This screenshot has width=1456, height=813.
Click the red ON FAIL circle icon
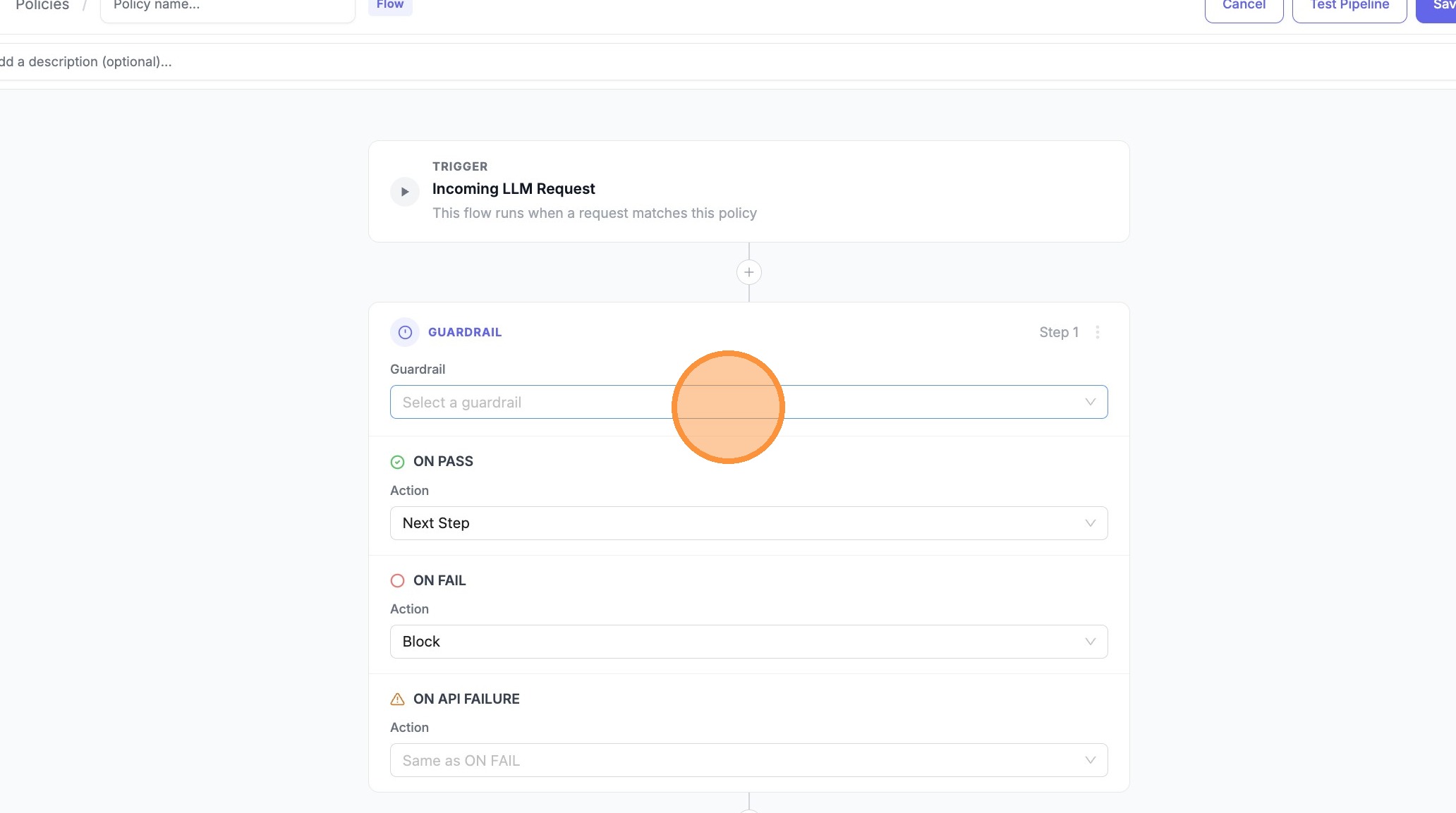[398, 580]
